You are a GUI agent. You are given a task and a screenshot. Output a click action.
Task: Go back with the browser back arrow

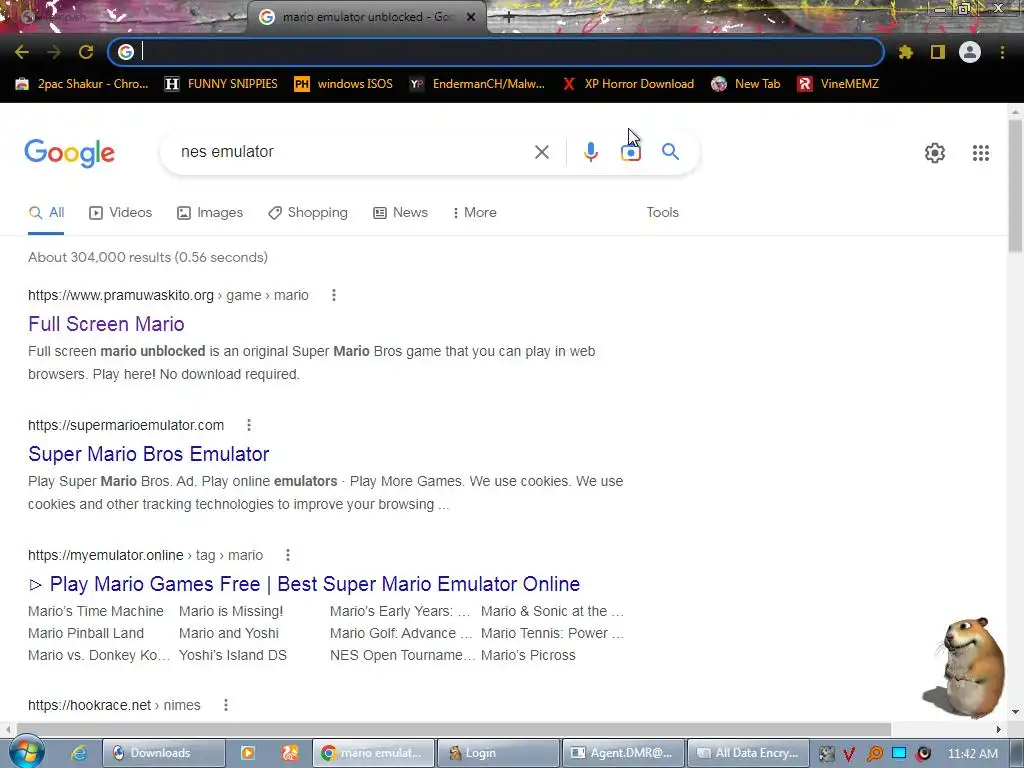(22, 52)
